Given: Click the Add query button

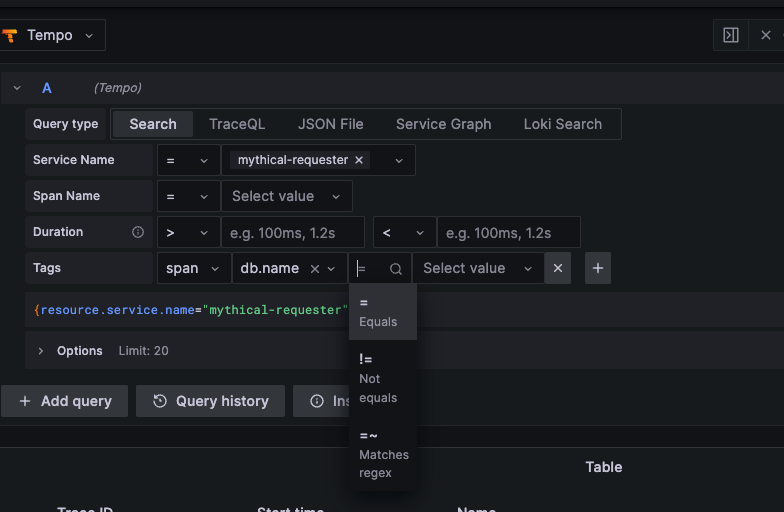Looking at the screenshot, I should [x=65, y=401].
